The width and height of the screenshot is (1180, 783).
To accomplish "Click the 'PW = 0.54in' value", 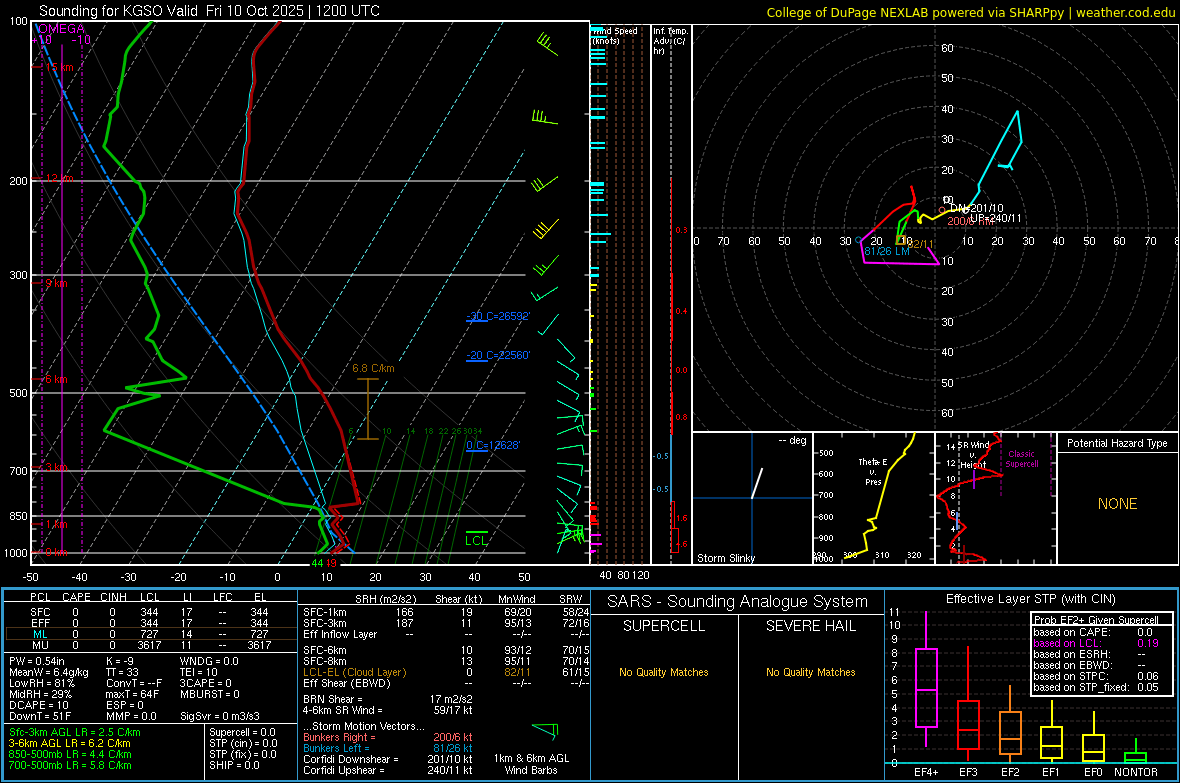I will coord(37,661).
